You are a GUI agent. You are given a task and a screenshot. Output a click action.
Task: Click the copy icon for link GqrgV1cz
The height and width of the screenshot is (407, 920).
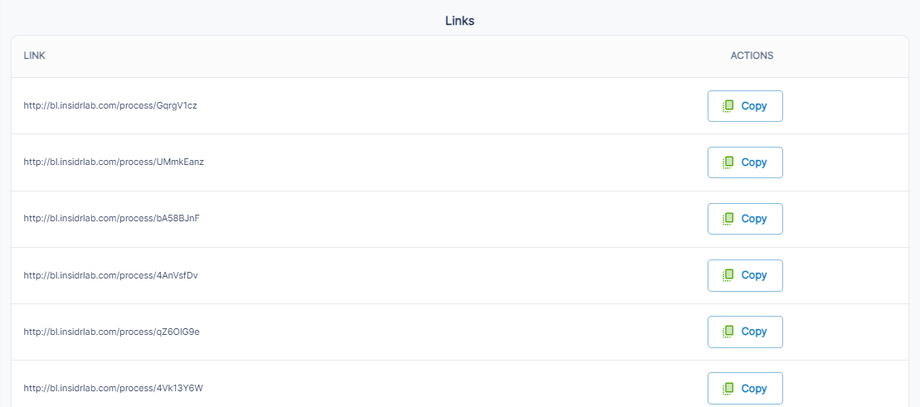(729, 106)
